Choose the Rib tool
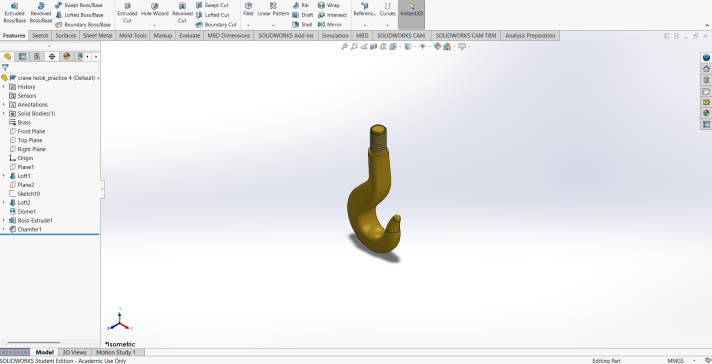This screenshot has width=712, height=364. (301, 5)
